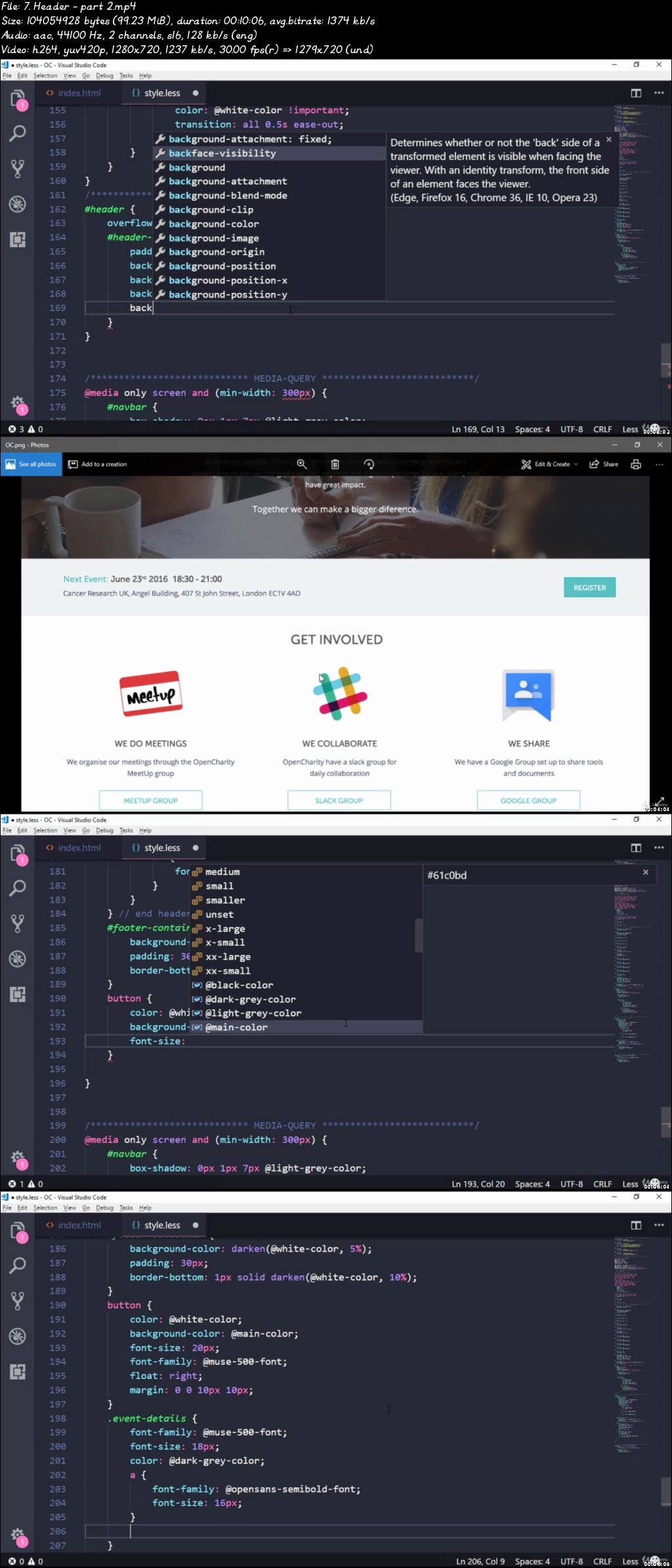Viewport: 672px width, 1568px height.
Task: Open Source Control icon in VS Code at Ln 169
Action: pos(18,169)
